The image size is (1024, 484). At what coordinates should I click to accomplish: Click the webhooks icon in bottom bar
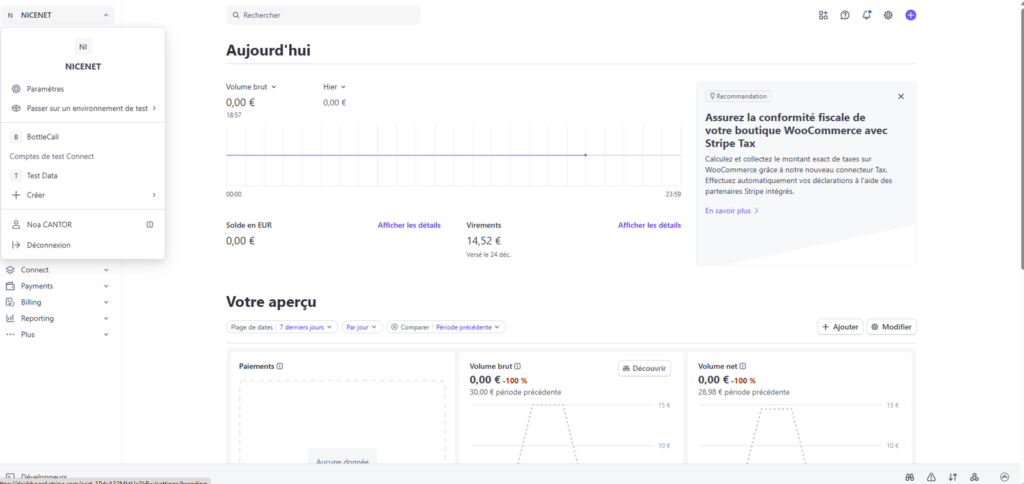975,476
